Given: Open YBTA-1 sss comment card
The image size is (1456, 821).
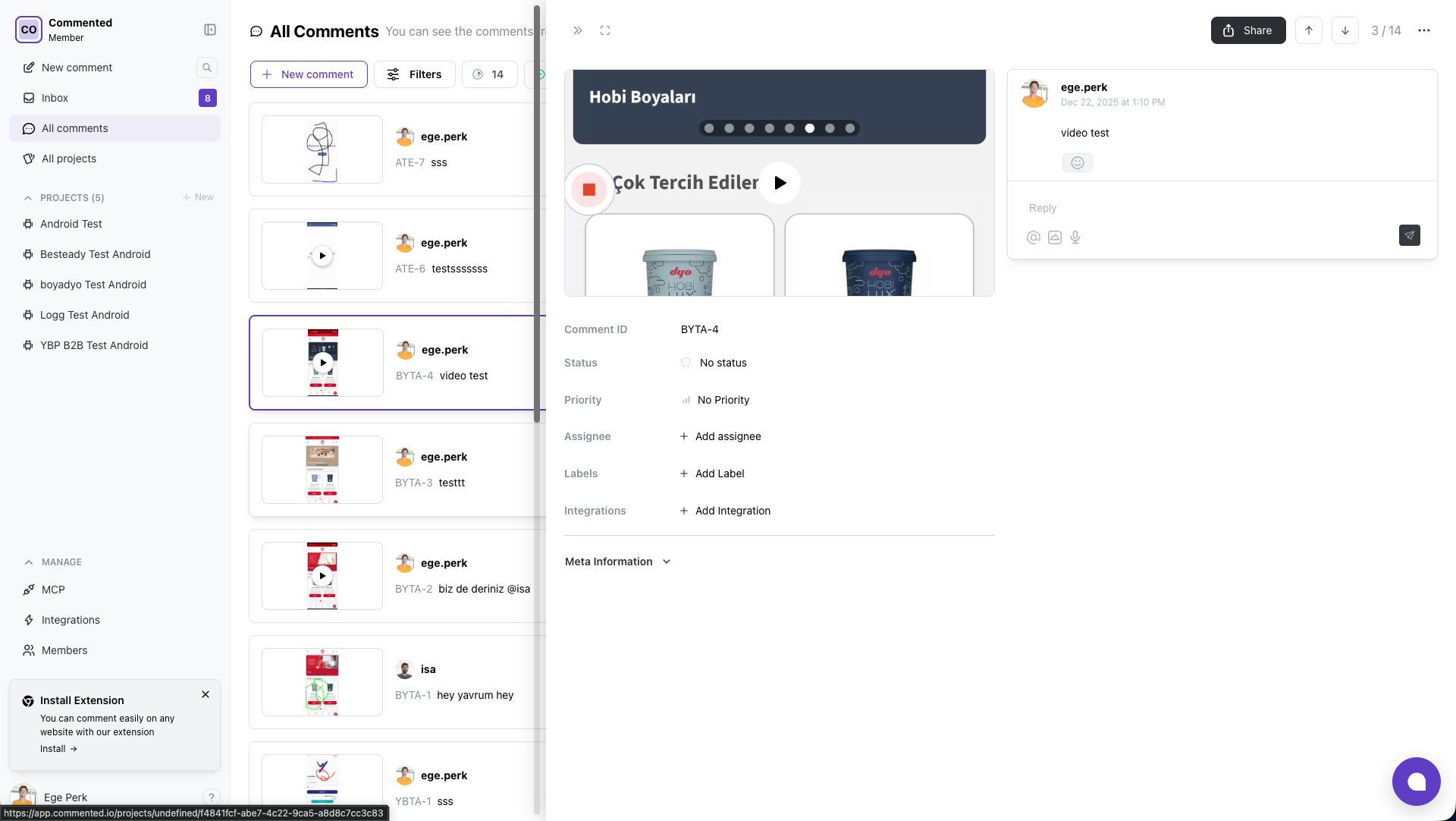Looking at the screenshot, I should pos(397,782).
